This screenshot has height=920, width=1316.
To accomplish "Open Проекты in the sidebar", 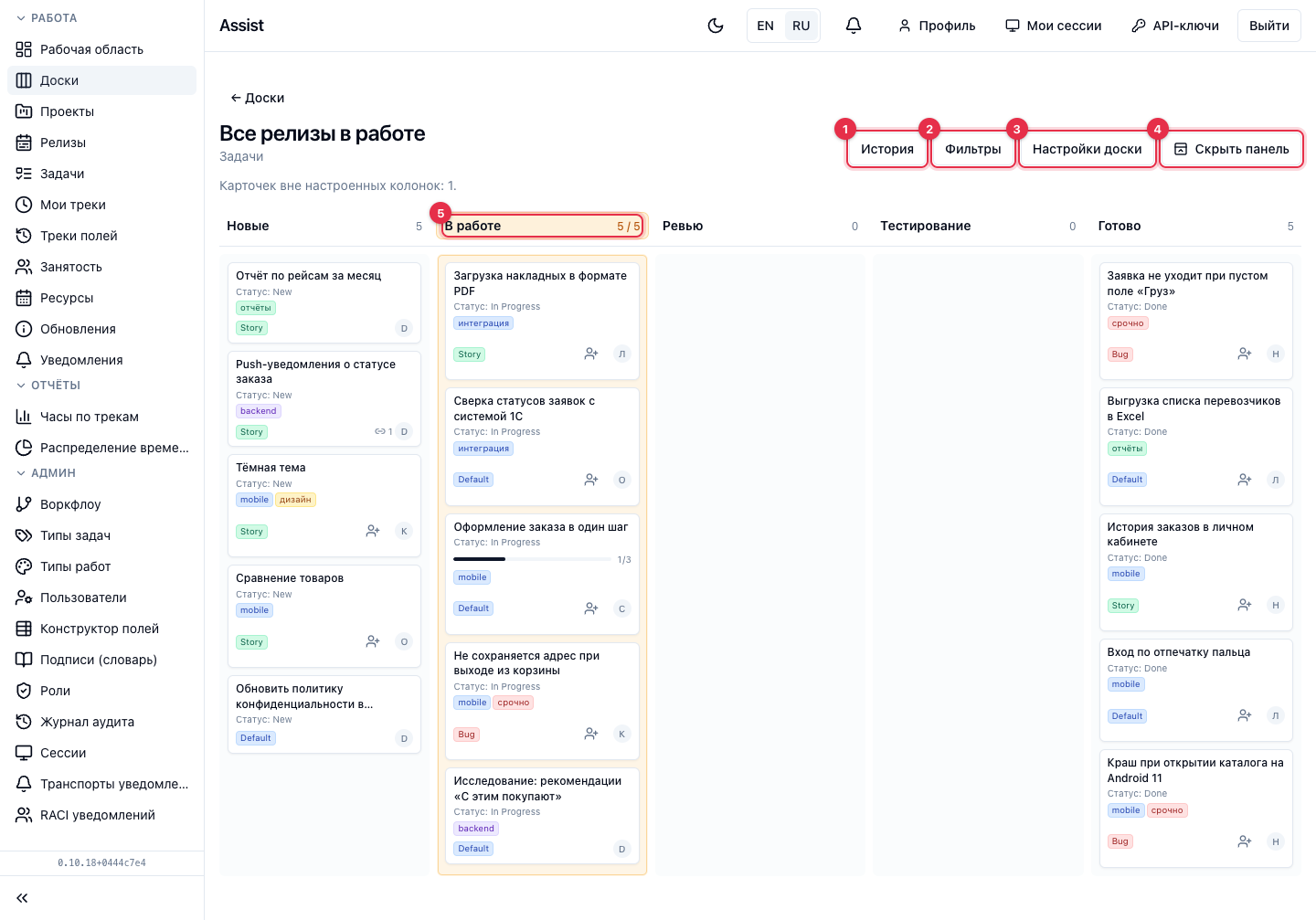I will pyautogui.click(x=101, y=111).
